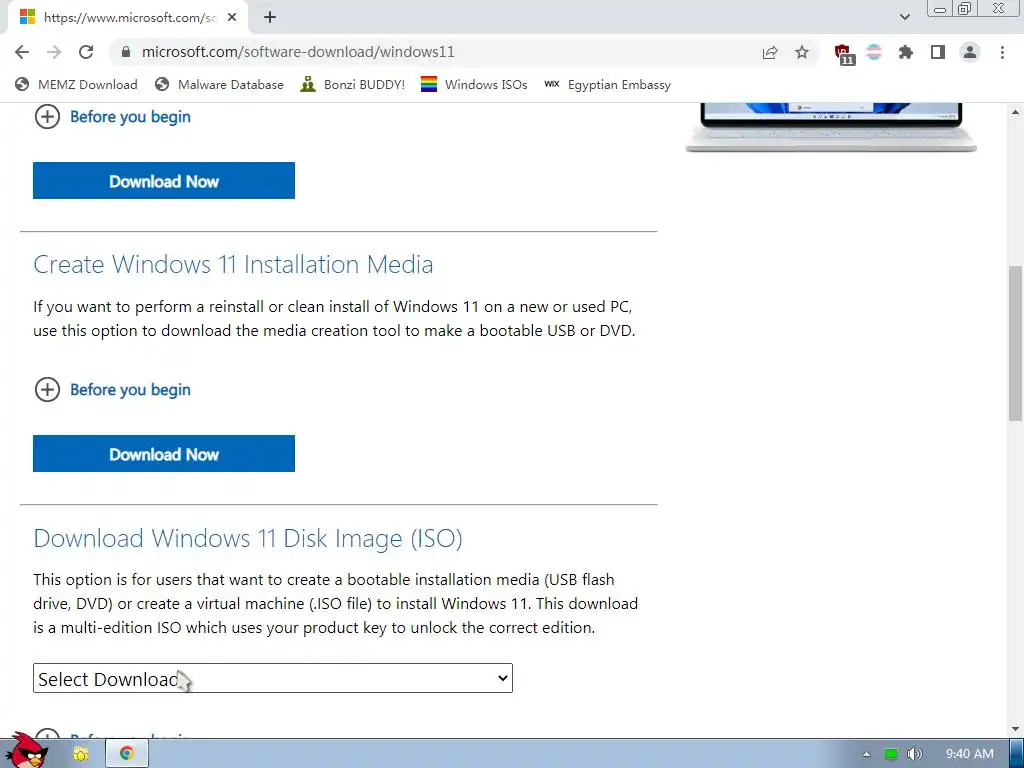Show hidden tray icons arrow
This screenshot has height=768, width=1024.
(866, 754)
